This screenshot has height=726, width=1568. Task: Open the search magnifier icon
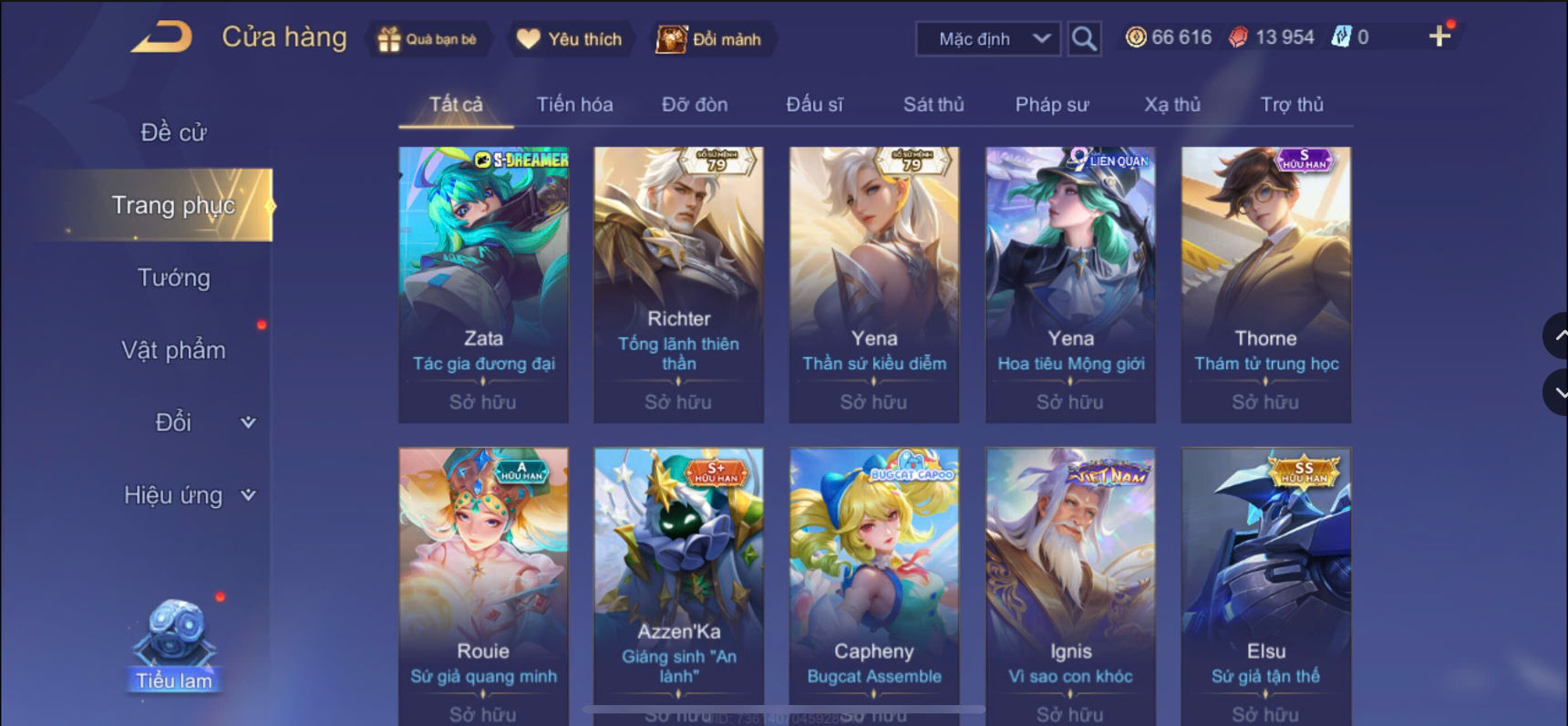point(1084,38)
